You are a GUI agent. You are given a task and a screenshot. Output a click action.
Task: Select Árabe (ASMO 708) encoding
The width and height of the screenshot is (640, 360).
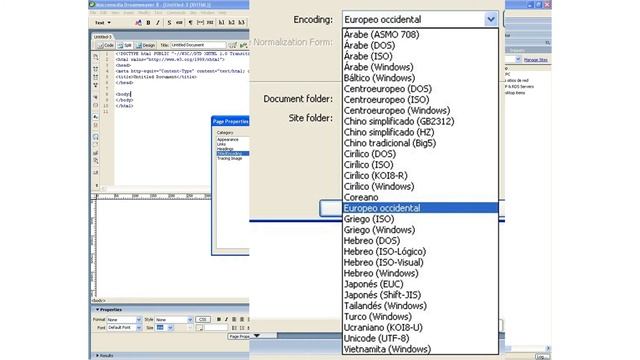point(420,35)
